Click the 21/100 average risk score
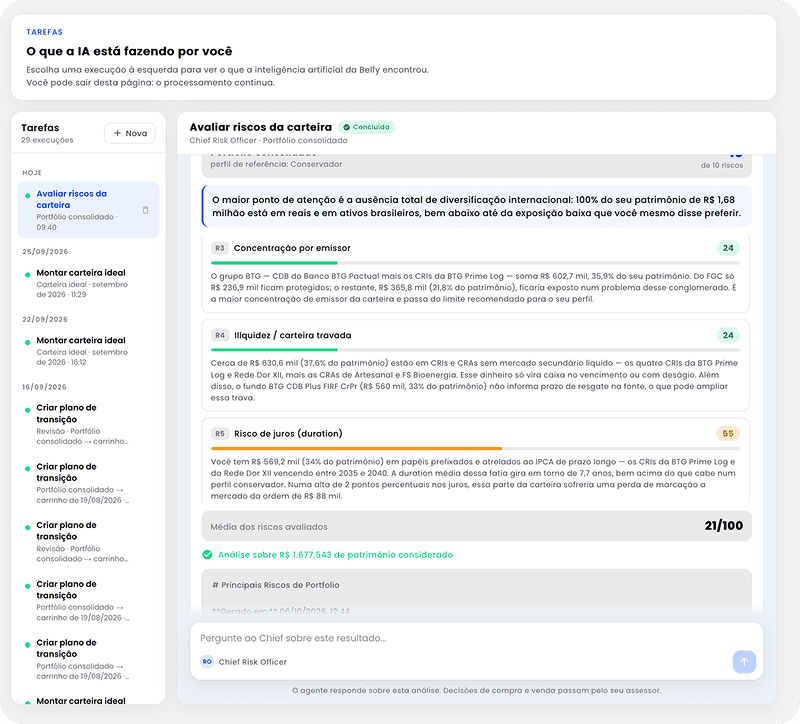 (723, 526)
